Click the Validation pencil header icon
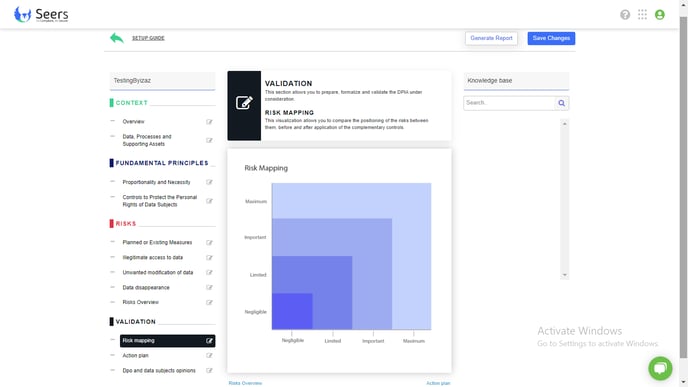The height and width of the screenshot is (387, 688). pyautogui.click(x=244, y=103)
